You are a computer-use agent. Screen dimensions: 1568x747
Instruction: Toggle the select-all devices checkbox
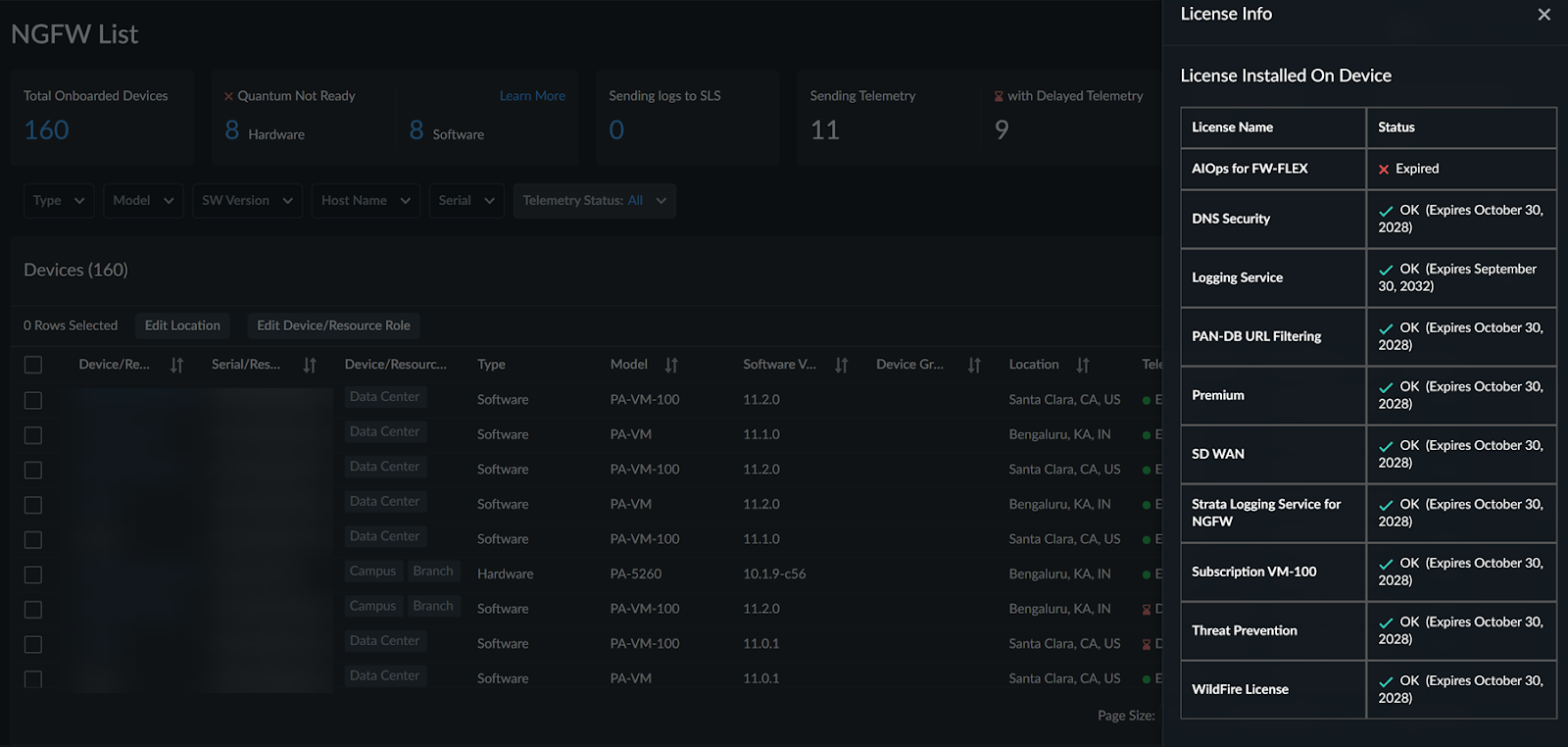pos(33,365)
